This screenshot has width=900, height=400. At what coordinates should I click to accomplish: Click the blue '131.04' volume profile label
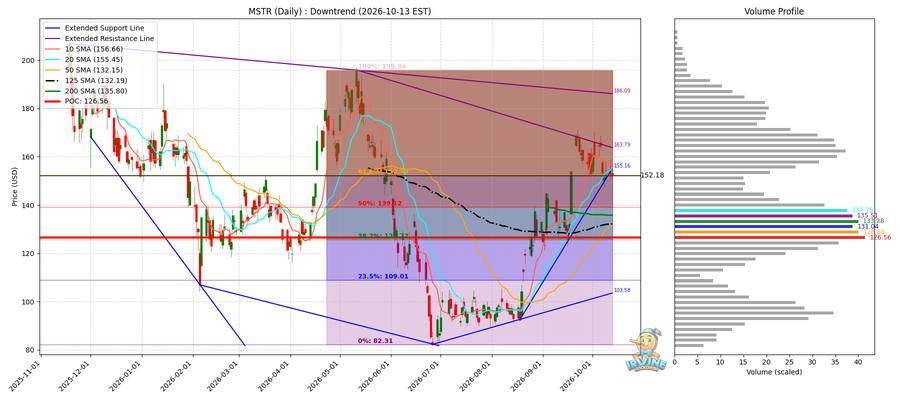pyautogui.click(x=868, y=226)
